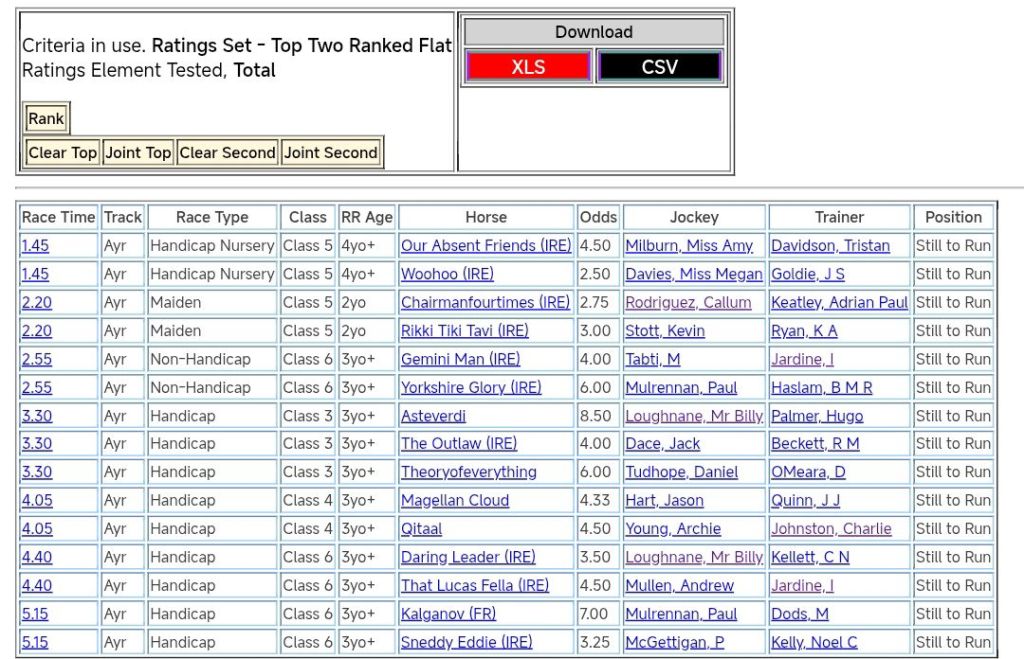
Task: View trainer Kelly, Noel C
Action: (x=814, y=642)
